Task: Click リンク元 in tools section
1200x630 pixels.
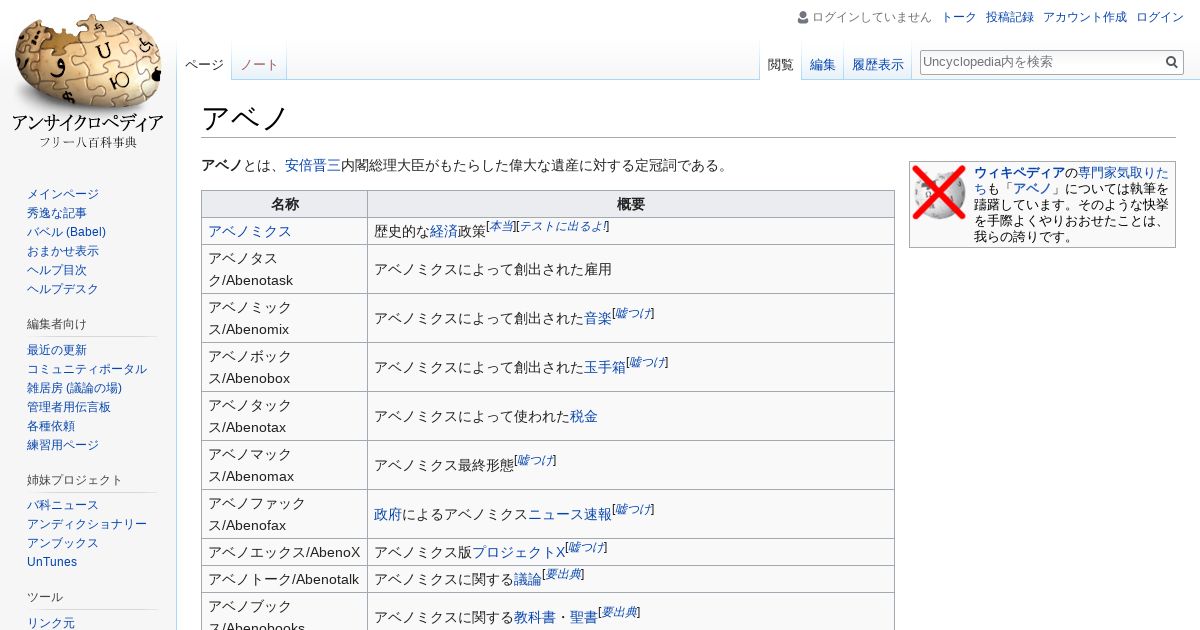Action: [x=51, y=623]
